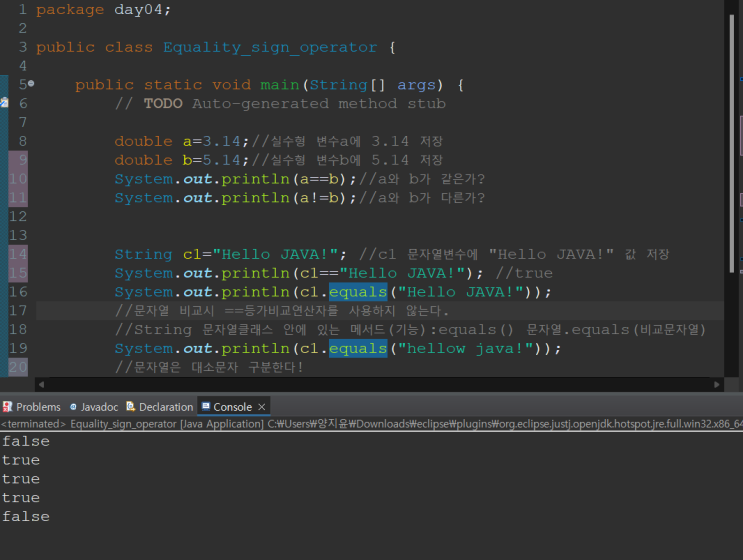Click the Javadoc @ icon

tap(72, 407)
